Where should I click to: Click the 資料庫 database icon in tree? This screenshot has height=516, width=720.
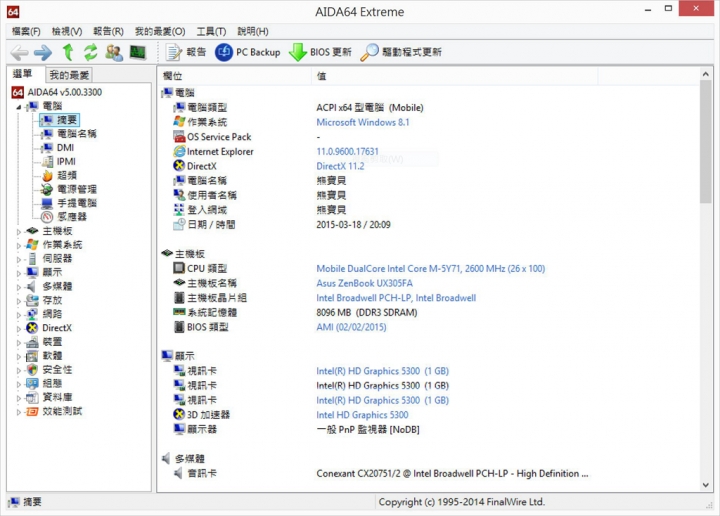coord(32,398)
